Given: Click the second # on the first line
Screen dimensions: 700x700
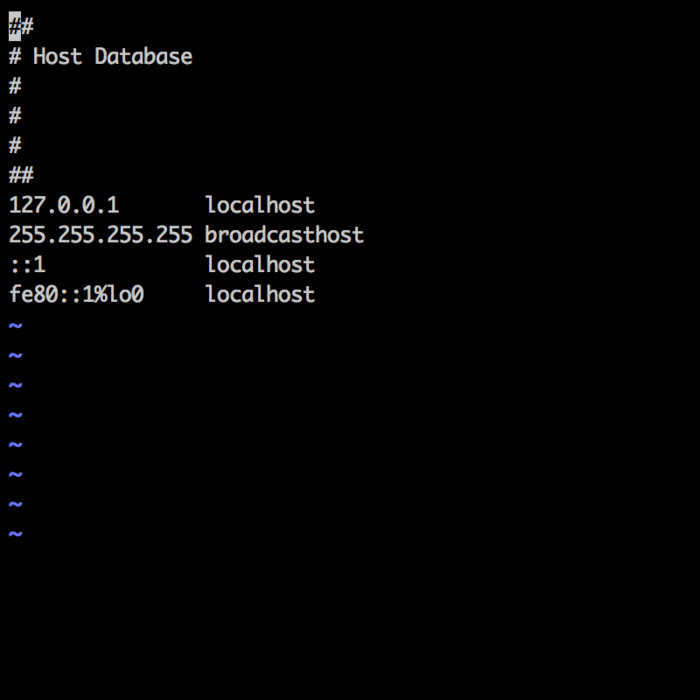Looking at the screenshot, I should click(27, 27).
